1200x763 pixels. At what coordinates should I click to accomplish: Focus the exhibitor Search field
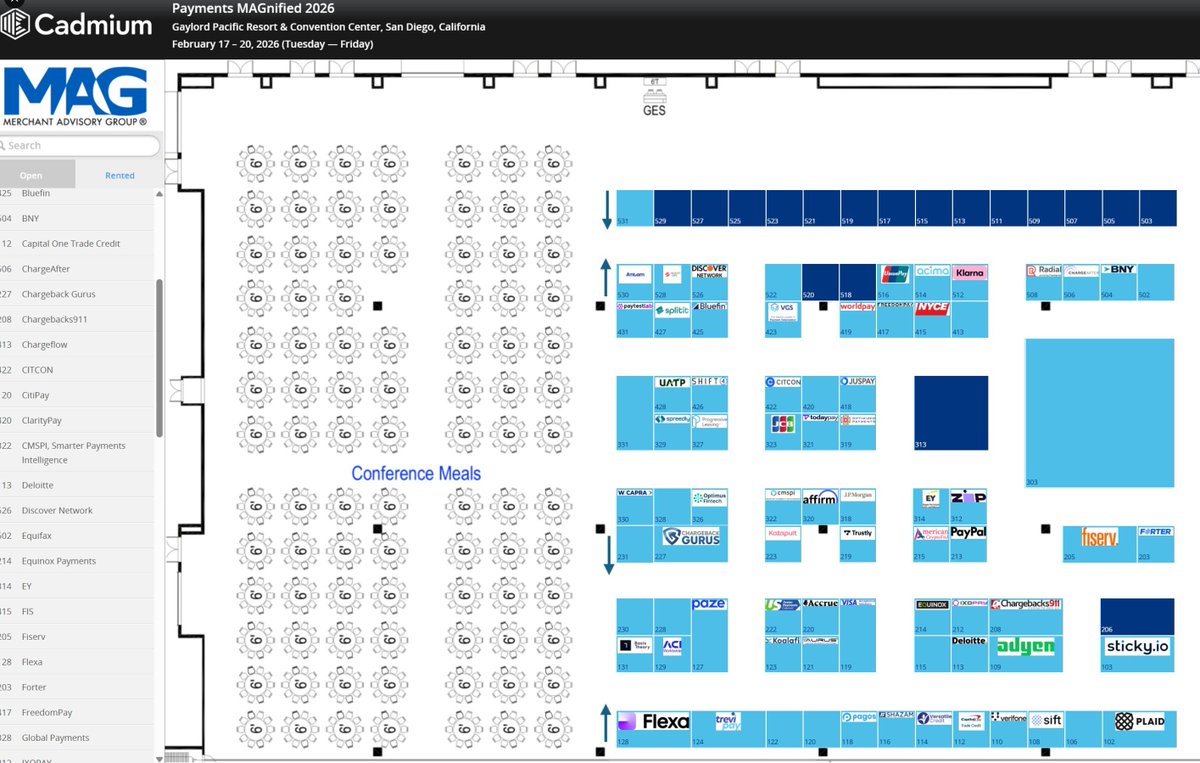pyautogui.click(x=78, y=146)
